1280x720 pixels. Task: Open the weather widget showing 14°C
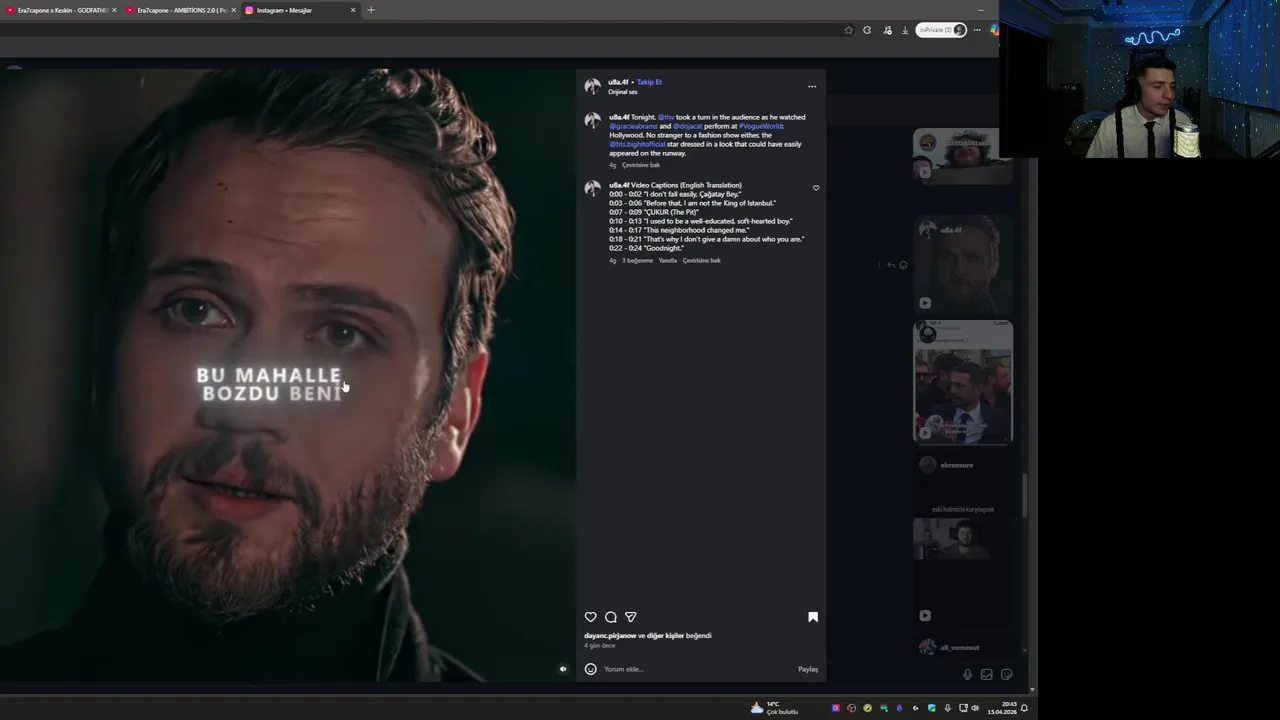point(775,708)
